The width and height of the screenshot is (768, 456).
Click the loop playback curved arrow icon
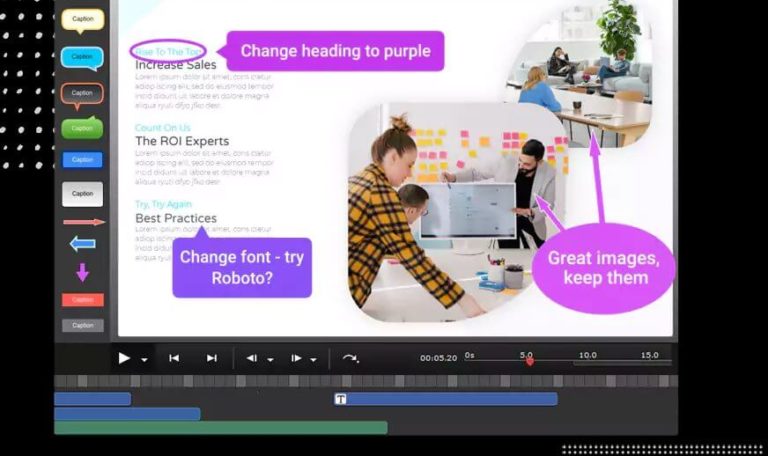[350, 359]
